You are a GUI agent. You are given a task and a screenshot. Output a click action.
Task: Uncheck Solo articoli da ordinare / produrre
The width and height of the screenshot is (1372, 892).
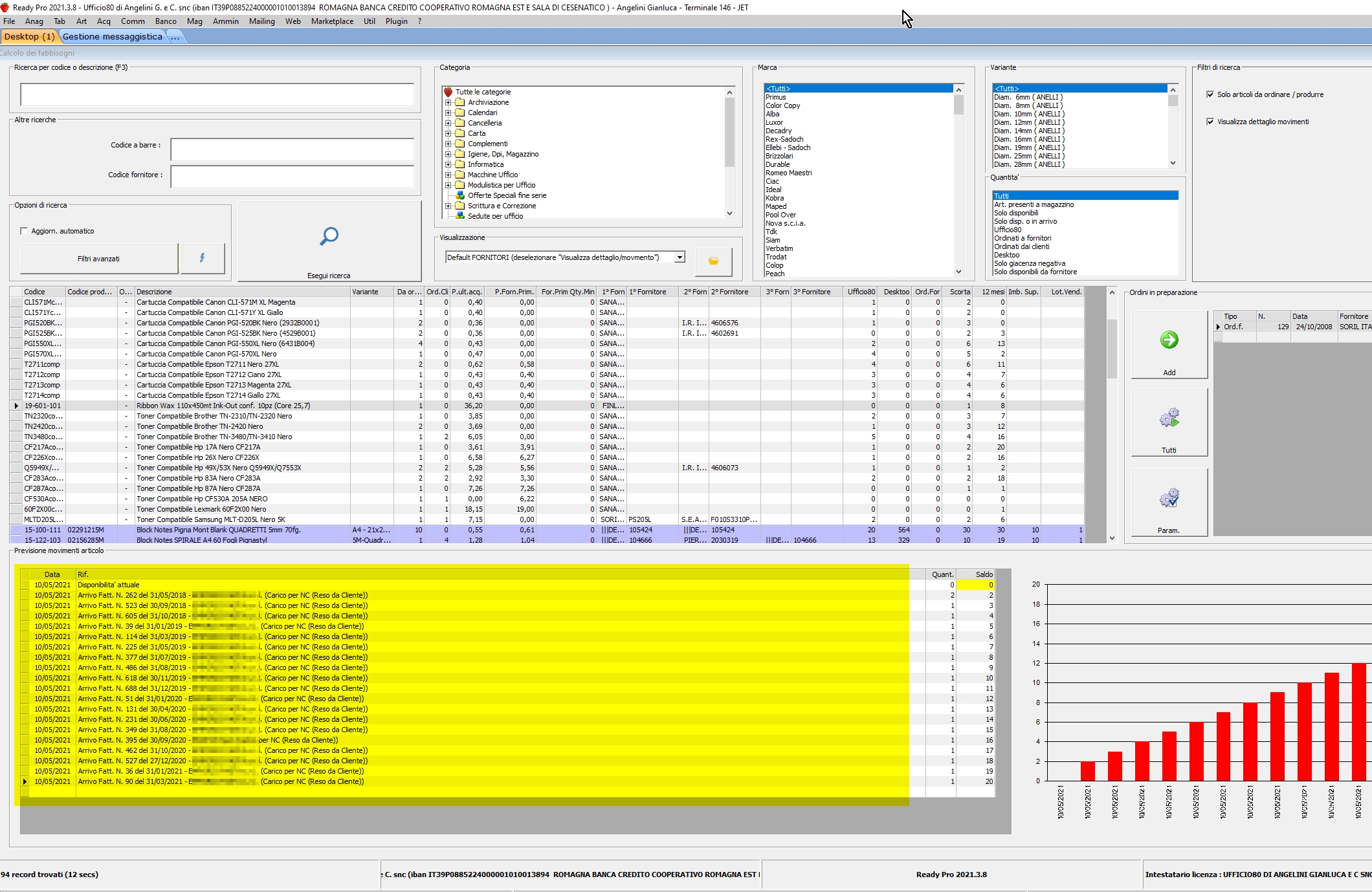1210,94
